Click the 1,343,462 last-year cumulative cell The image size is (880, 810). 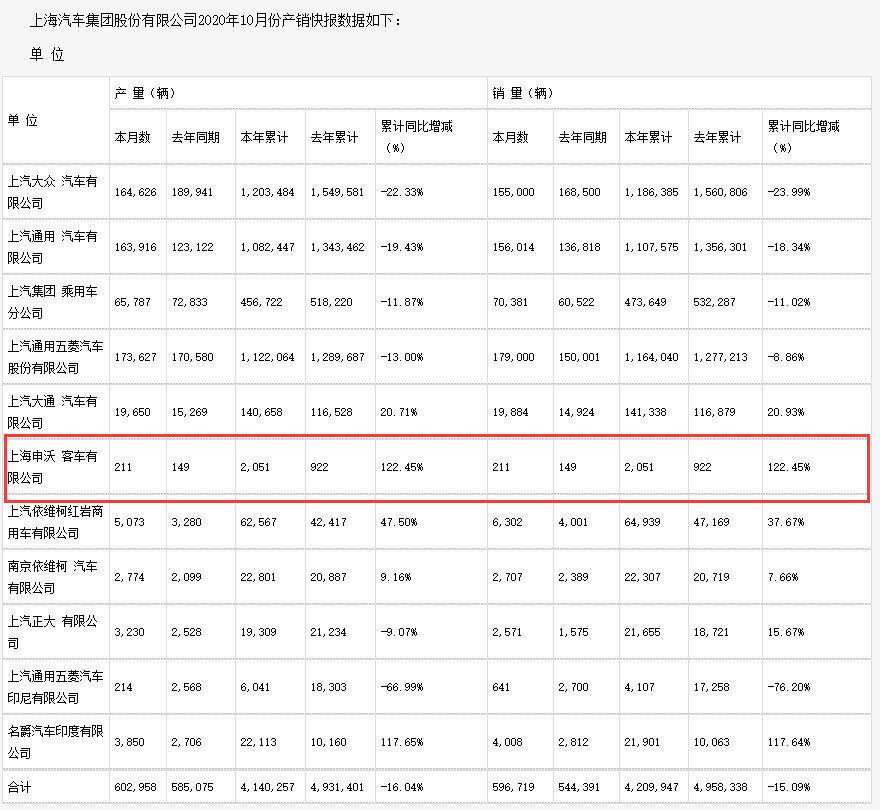[337, 247]
